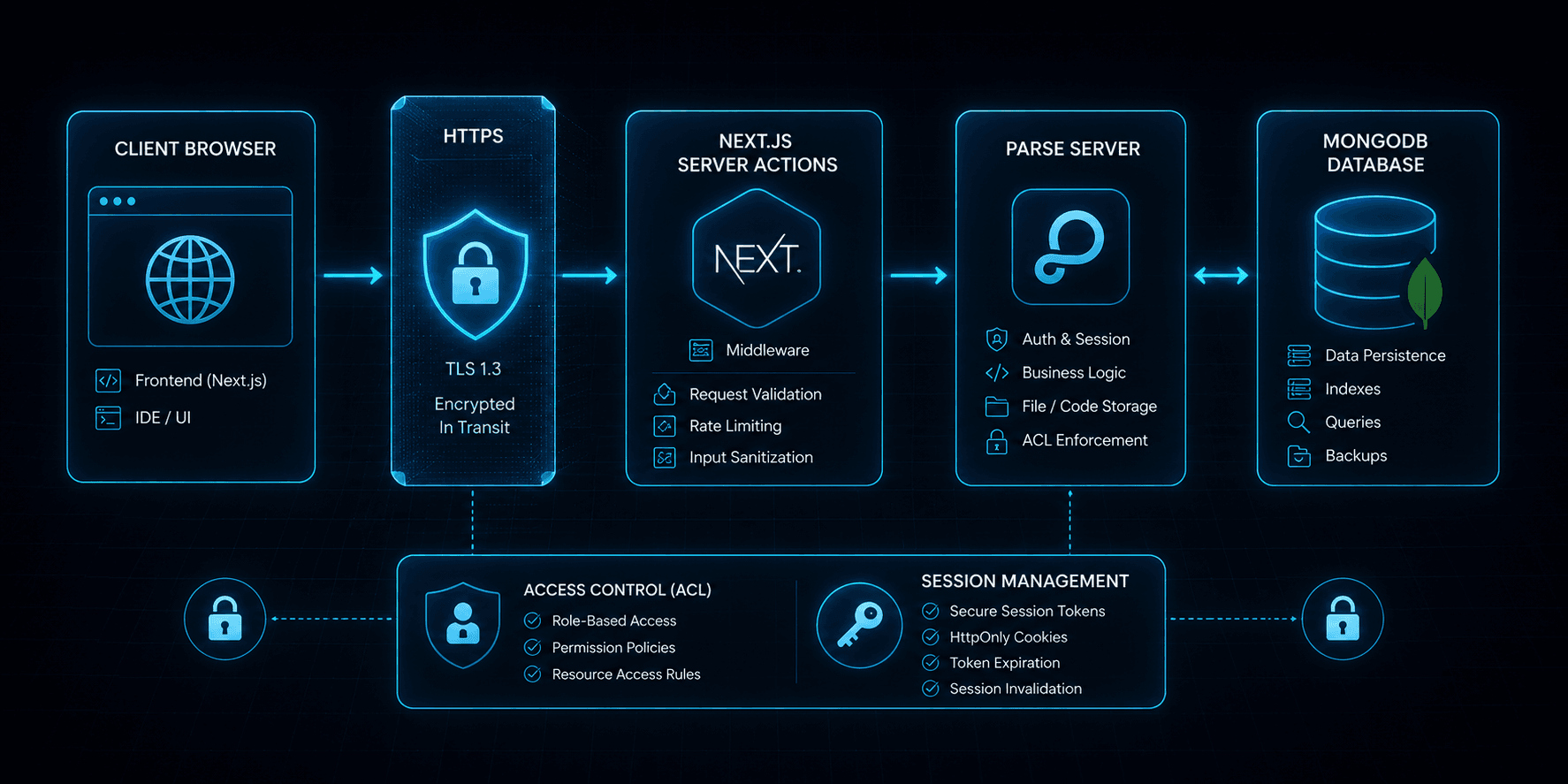Click the Request Validation label
The height and width of the screenshot is (784, 1568).
pyautogui.click(x=756, y=395)
